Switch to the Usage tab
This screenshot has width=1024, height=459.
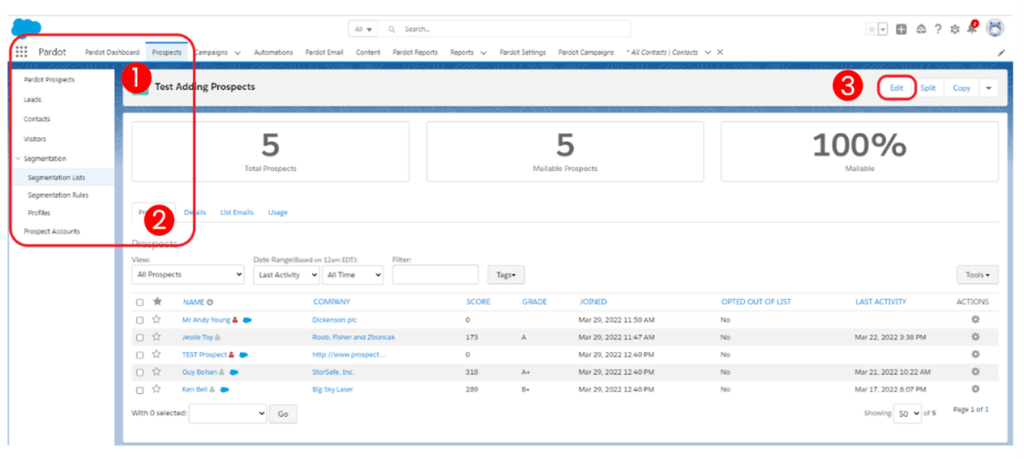(278, 212)
